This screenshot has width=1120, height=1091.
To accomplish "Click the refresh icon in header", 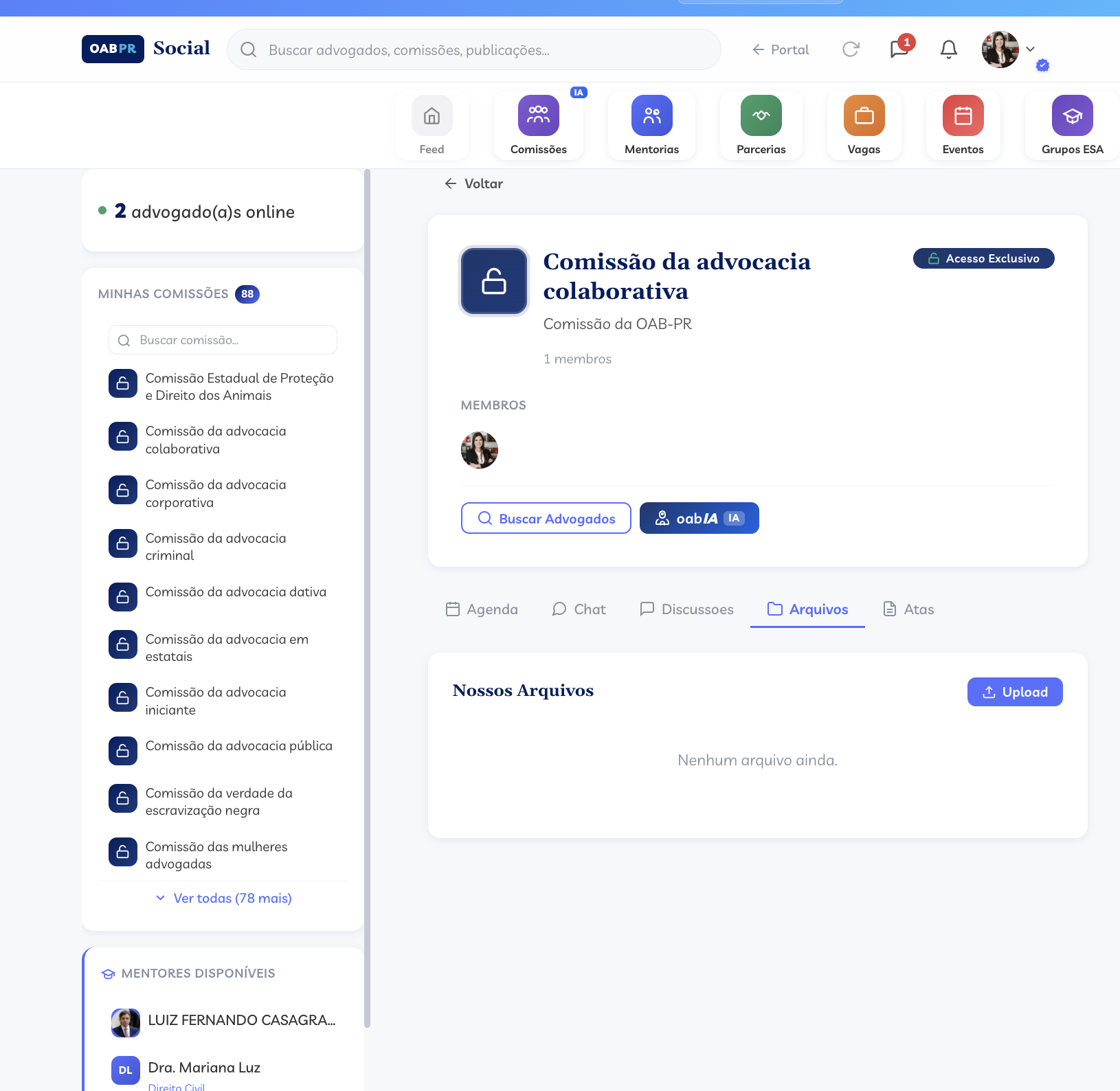I will (851, 49).
